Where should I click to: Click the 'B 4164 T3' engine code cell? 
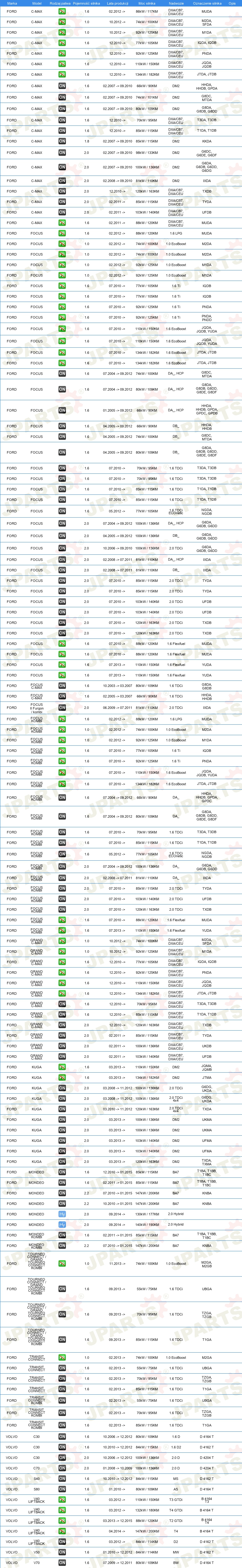pyautogui.click(x=207, y=1500)
